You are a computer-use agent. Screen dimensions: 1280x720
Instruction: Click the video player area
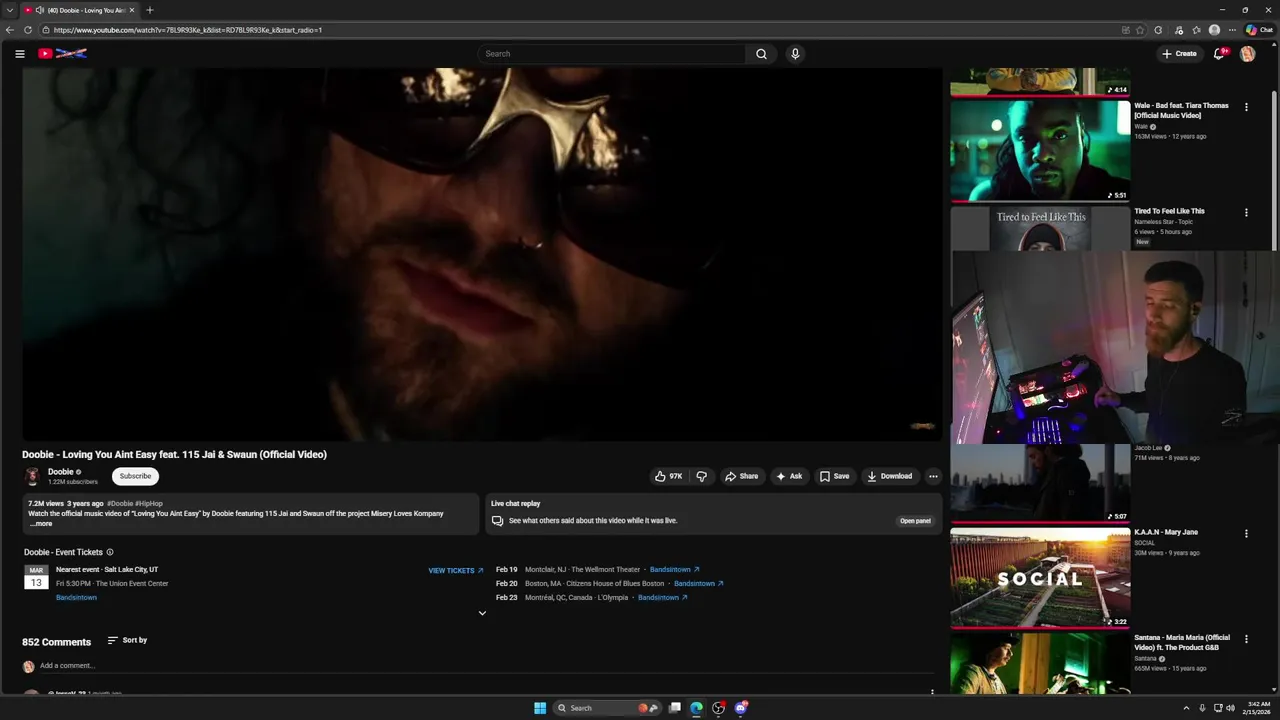[482, 255]
